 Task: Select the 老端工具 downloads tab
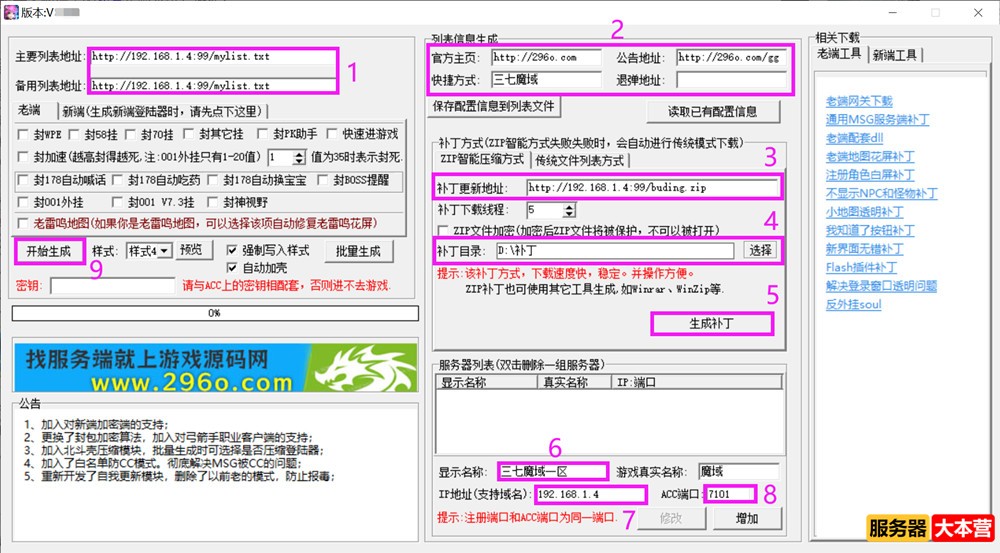839,54
